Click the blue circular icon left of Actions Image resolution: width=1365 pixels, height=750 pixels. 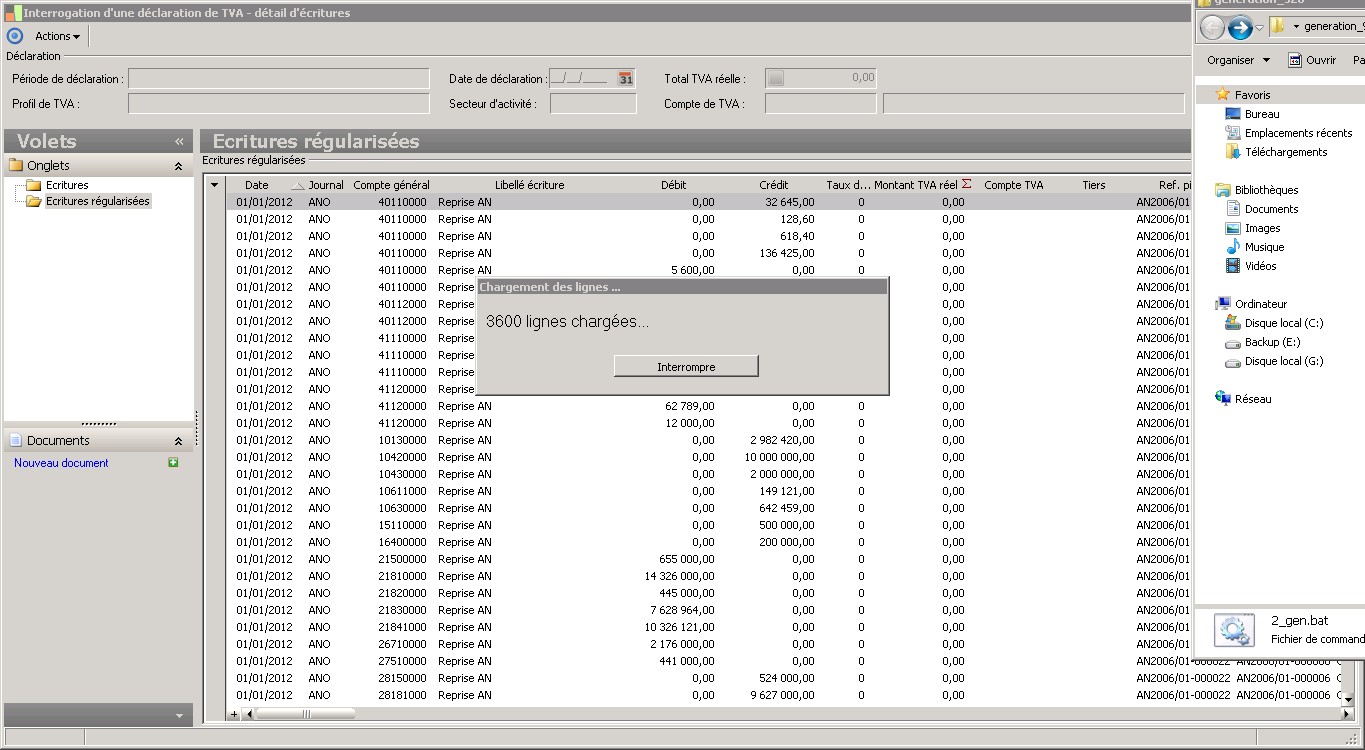14,36
